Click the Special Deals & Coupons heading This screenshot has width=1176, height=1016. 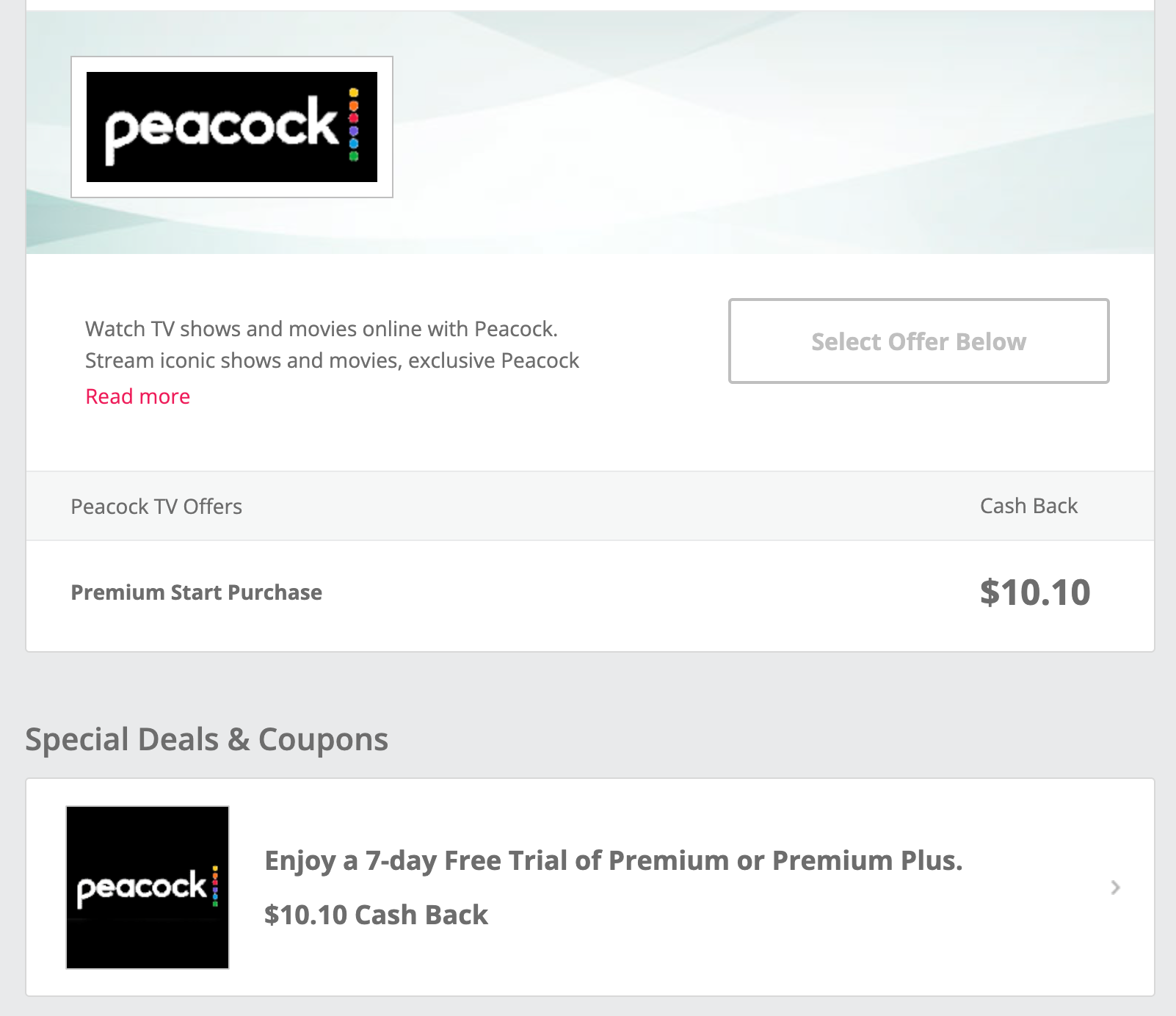click(208, 739)
